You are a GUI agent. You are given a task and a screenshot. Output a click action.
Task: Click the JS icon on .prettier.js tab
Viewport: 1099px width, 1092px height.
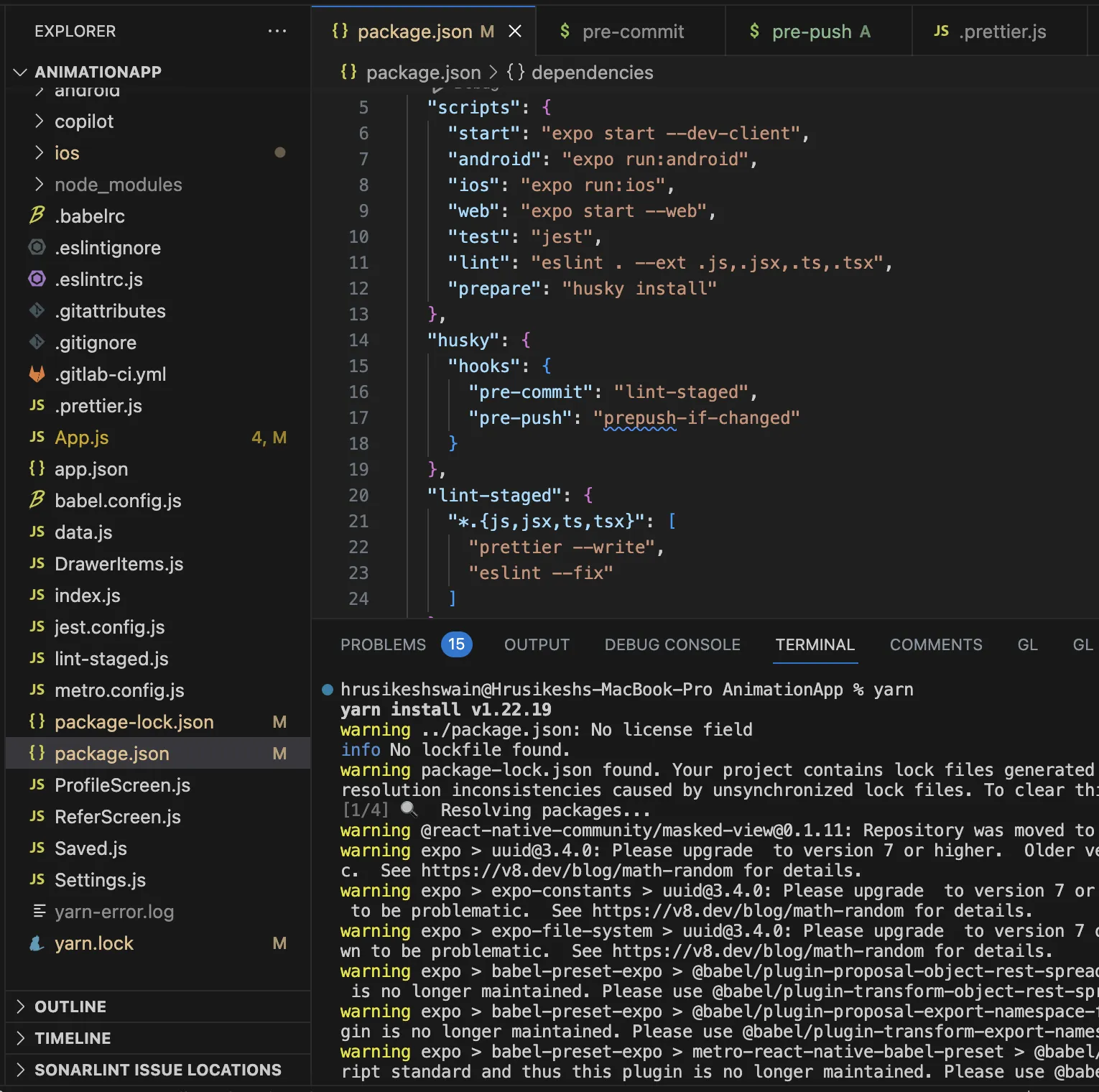[x=941, y=31]
